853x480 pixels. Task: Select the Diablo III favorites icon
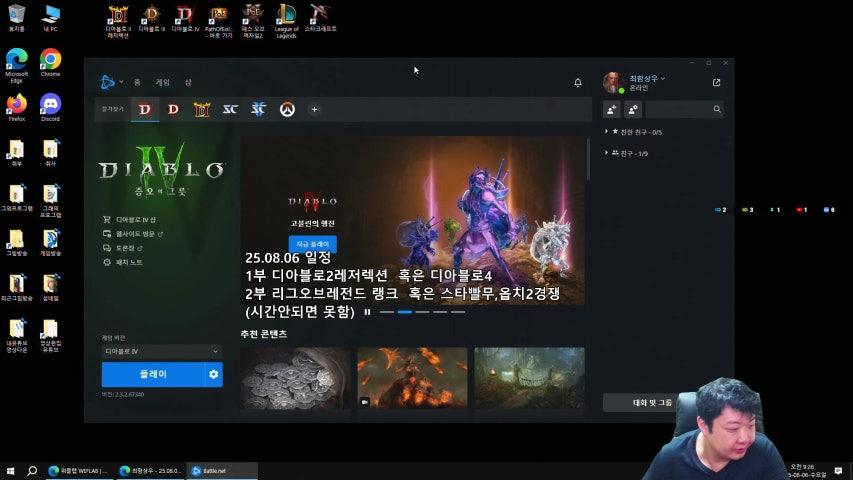tap(174, 109)
